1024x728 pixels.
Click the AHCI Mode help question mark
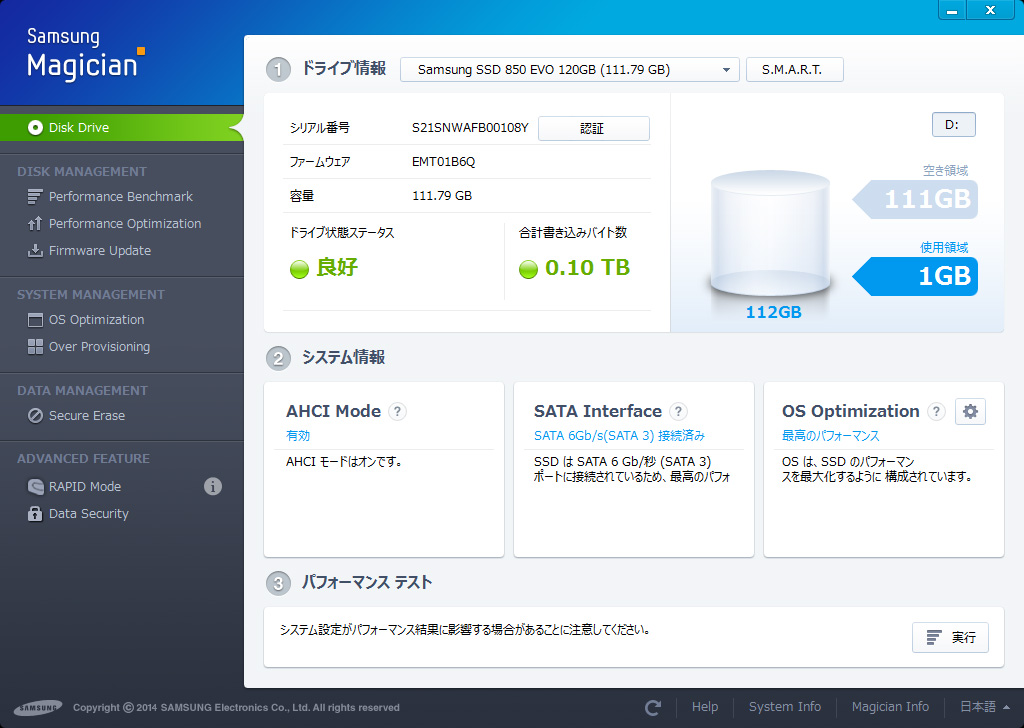point(397,411)
